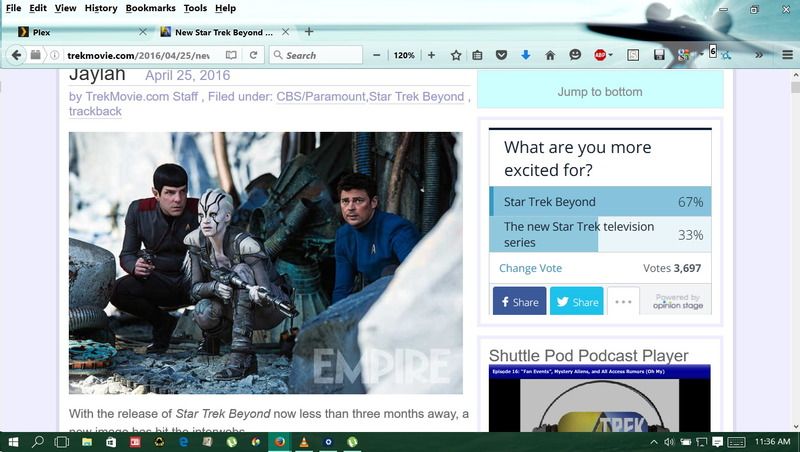Image resolution: width=800 pixels, height=452 pixels.
Task: Show more toolbar items chevron
Action: point(759,55)
